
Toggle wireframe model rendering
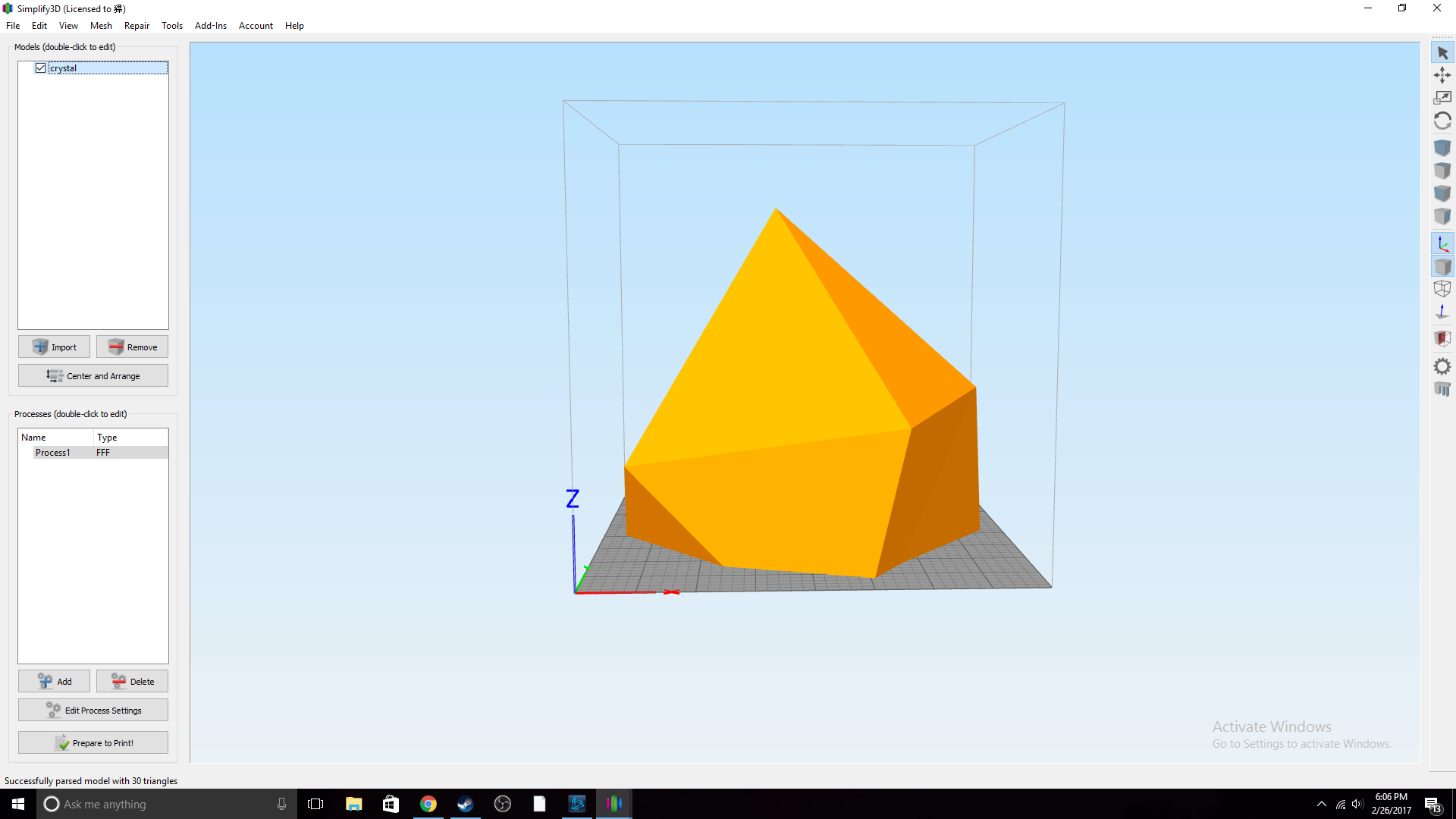tap(1442, 289)
